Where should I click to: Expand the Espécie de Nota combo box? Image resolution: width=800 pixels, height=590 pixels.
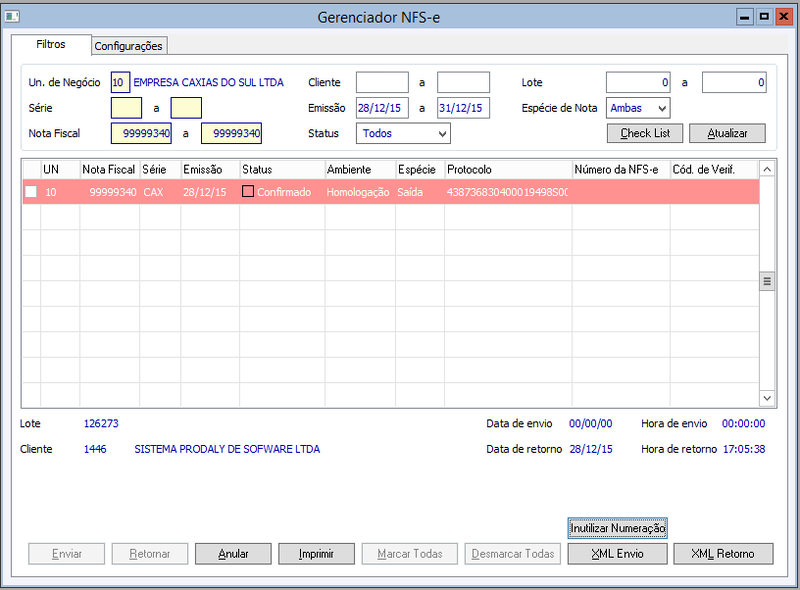(x=638, y=108)
